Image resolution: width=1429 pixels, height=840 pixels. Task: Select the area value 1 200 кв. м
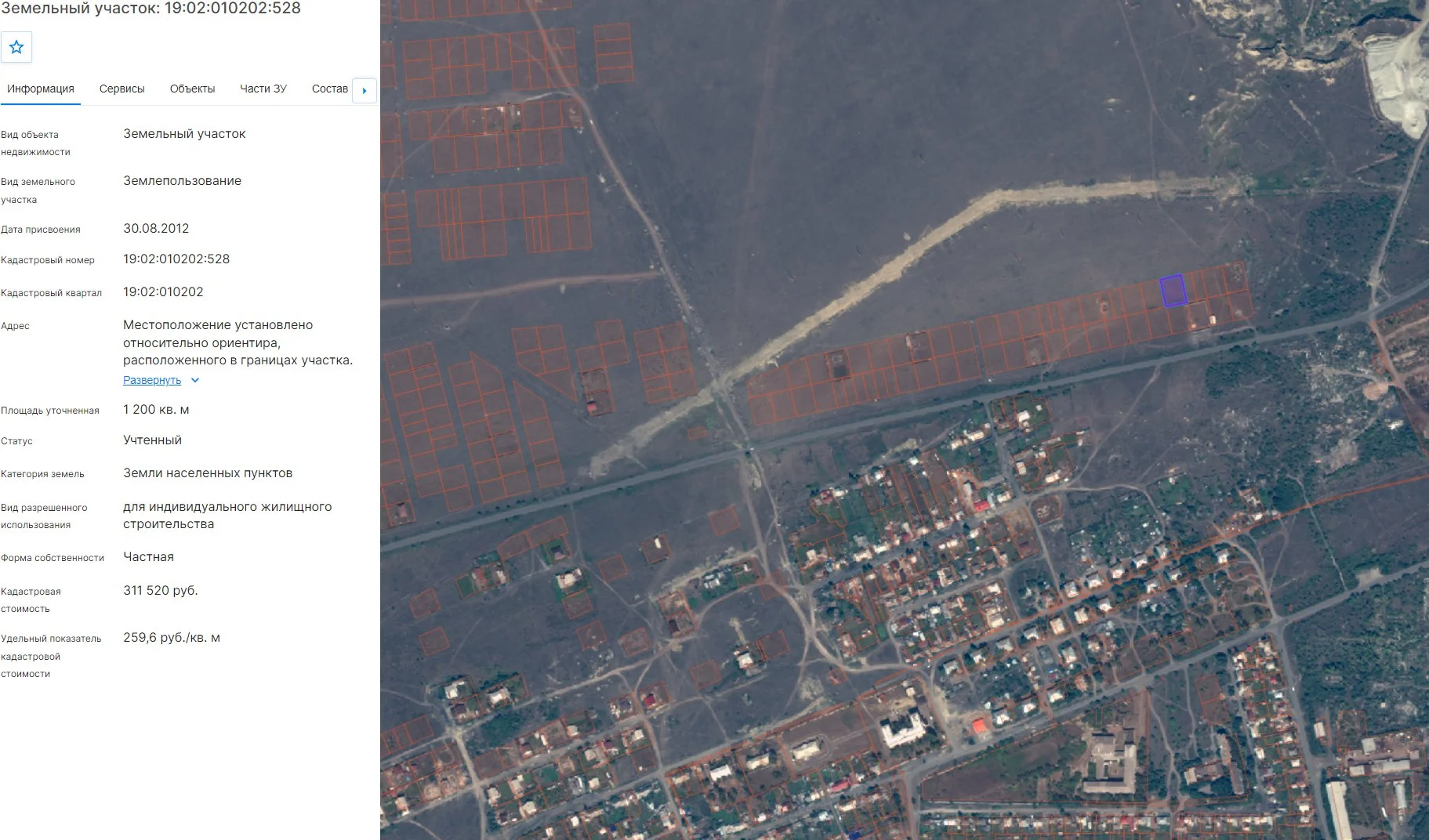156,410
